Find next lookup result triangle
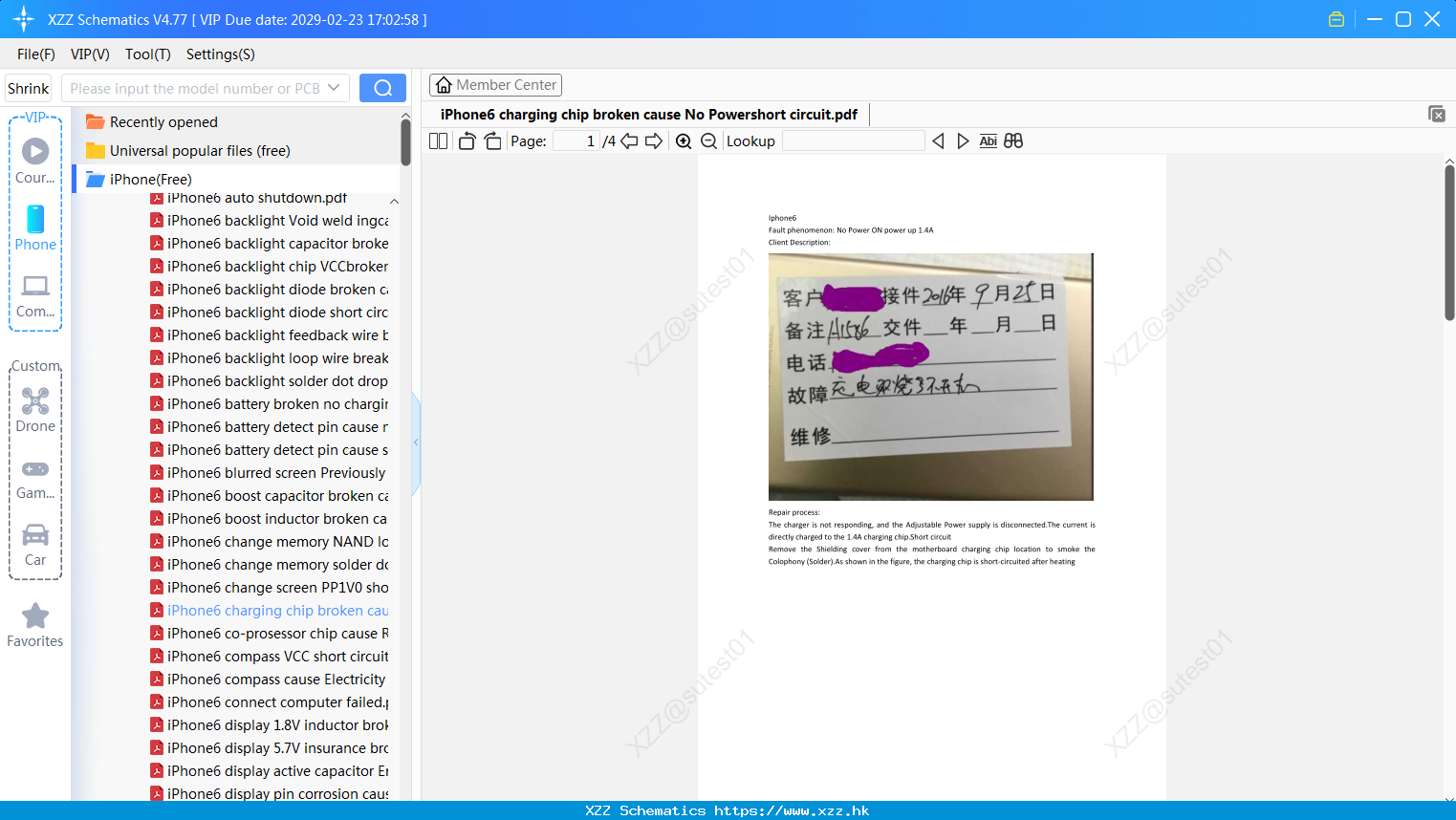 pyautogui.click(x=963, y=141)
